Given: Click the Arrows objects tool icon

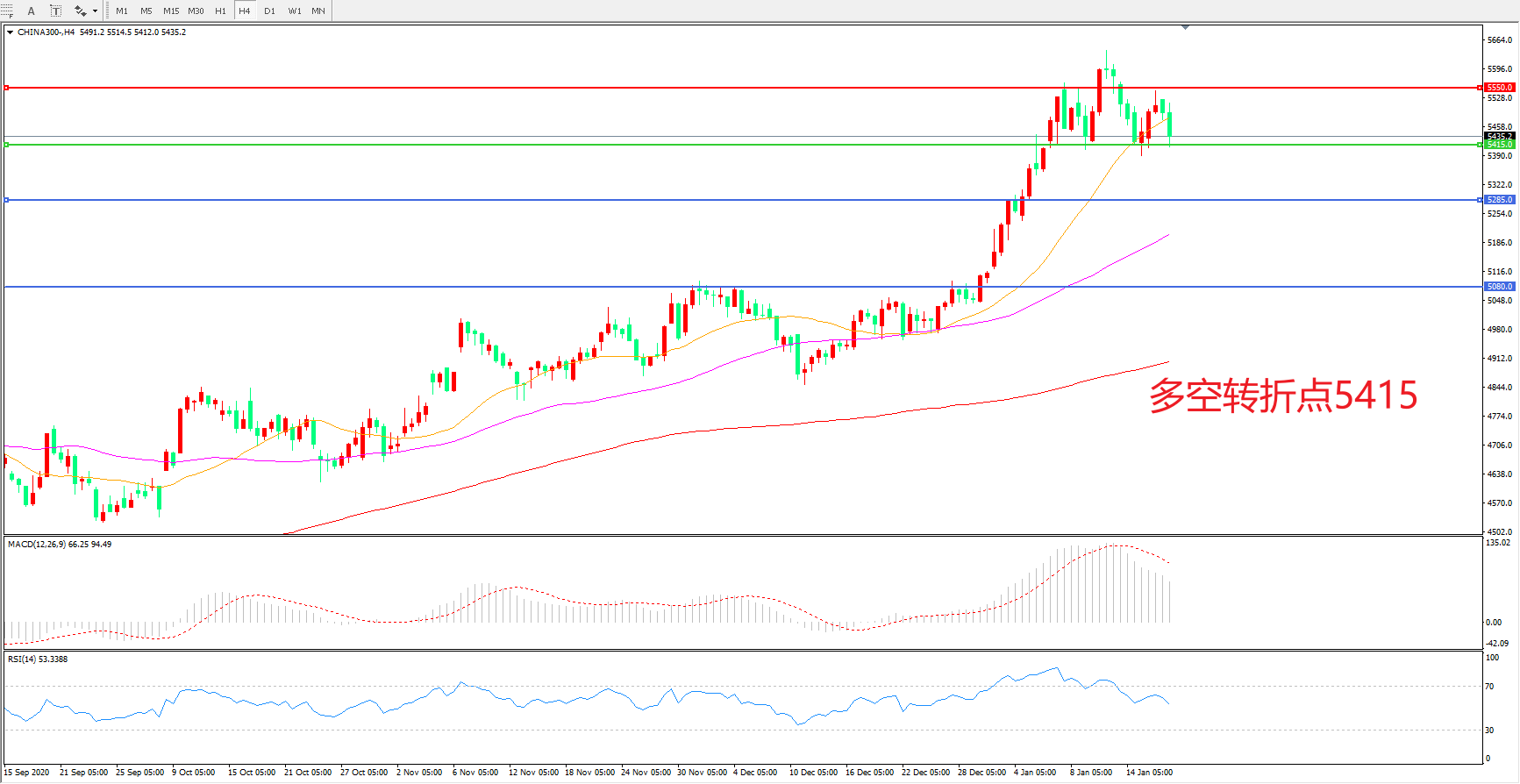Looking at the screenshot, I should tap(80, 11).
